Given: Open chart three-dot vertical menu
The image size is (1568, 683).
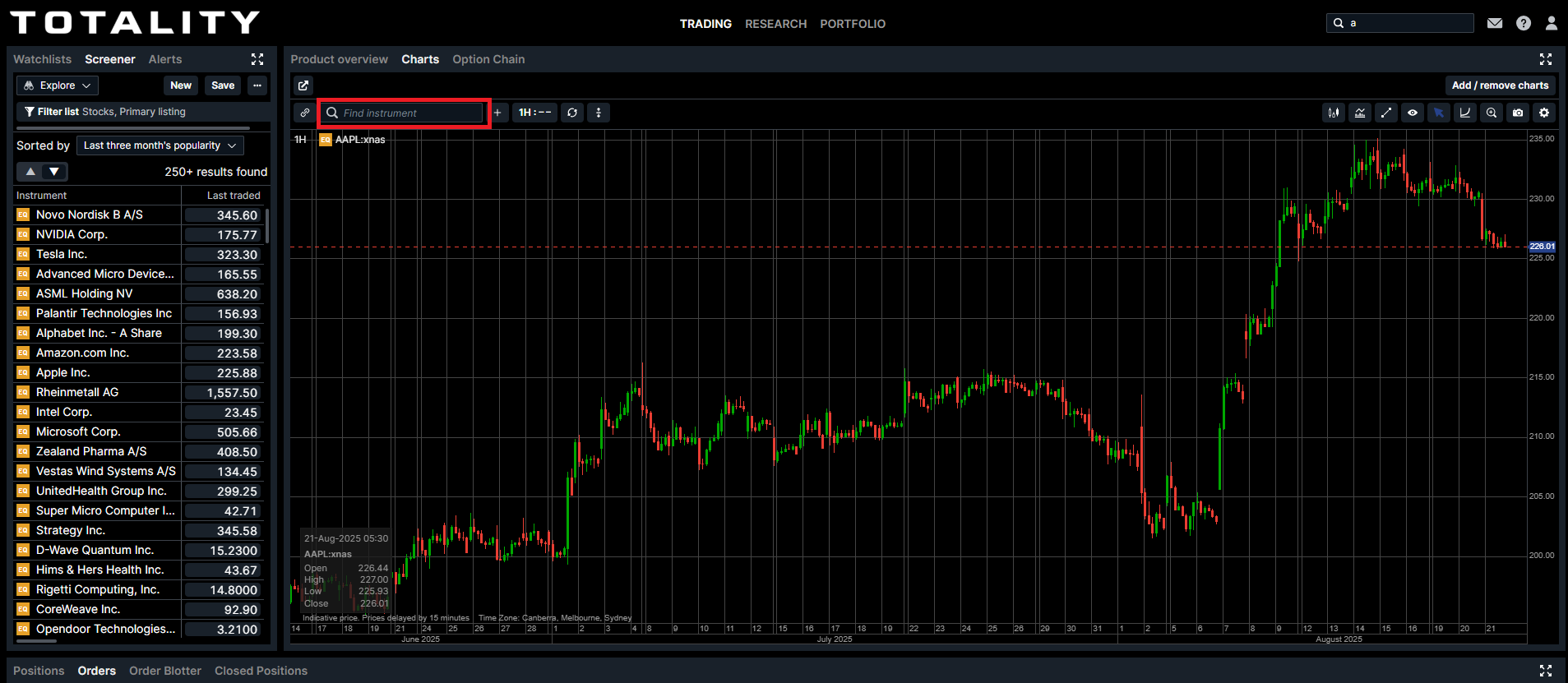Looking at the screenshot, I should [599, 113].
